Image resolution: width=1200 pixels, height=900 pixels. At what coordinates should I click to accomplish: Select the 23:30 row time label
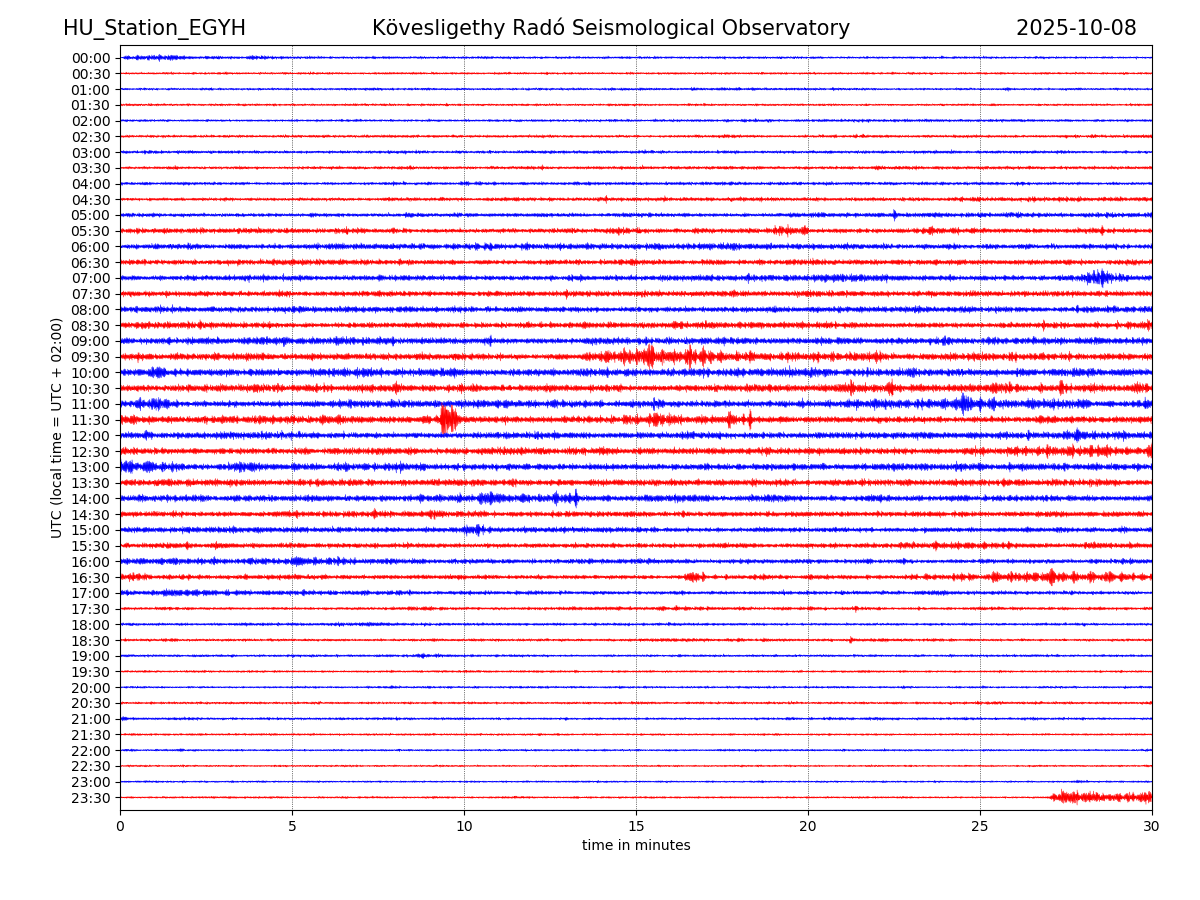(90, 798)
